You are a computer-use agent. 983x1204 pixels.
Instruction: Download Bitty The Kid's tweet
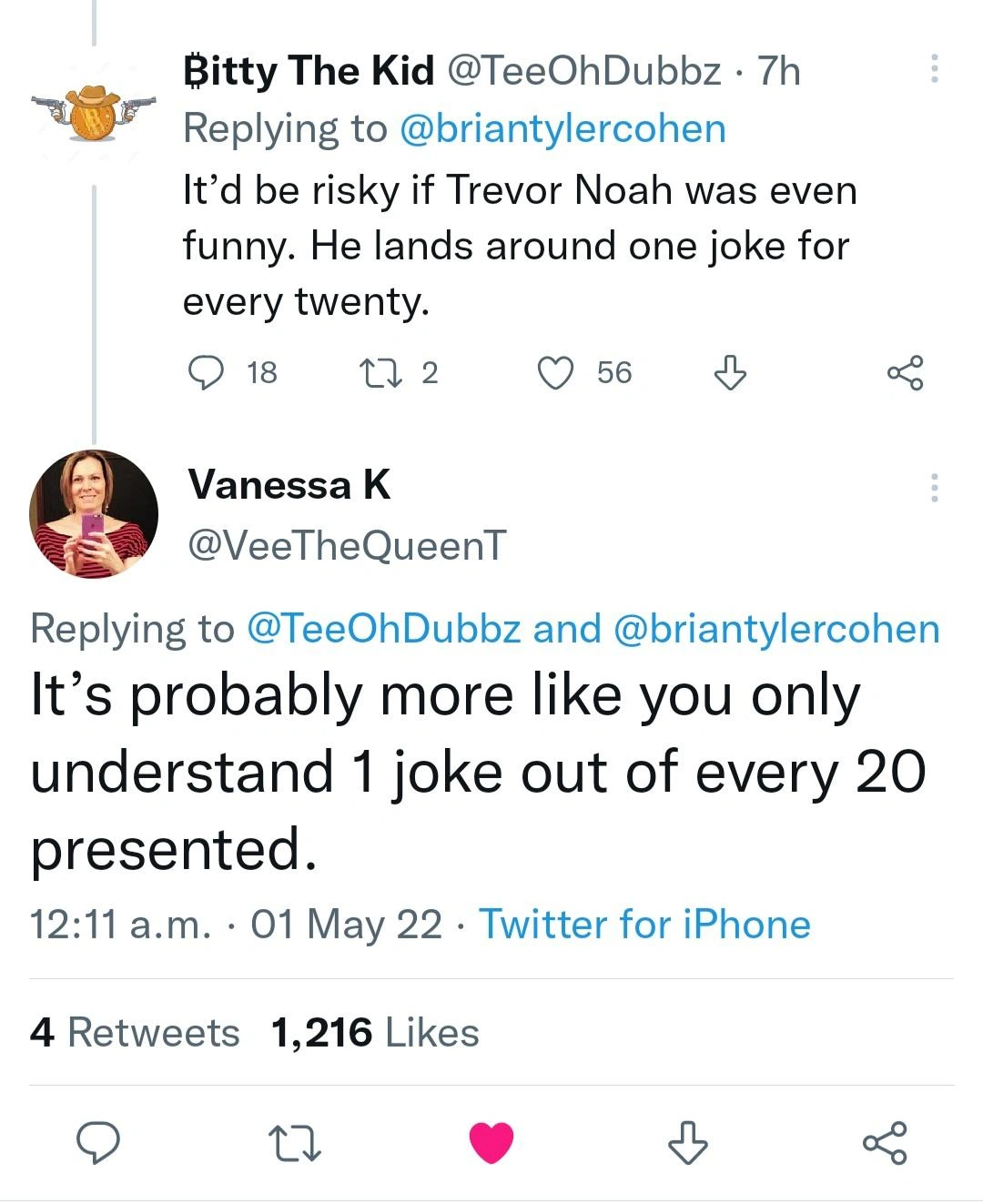click(x=729, y=372)
